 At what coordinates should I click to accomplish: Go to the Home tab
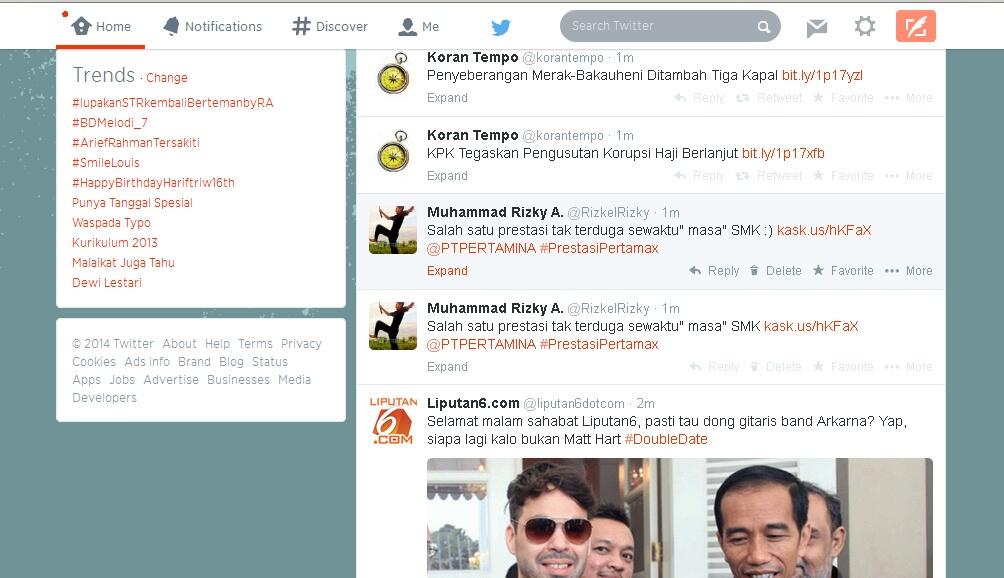pyautogui.click(x=101, y=26)
